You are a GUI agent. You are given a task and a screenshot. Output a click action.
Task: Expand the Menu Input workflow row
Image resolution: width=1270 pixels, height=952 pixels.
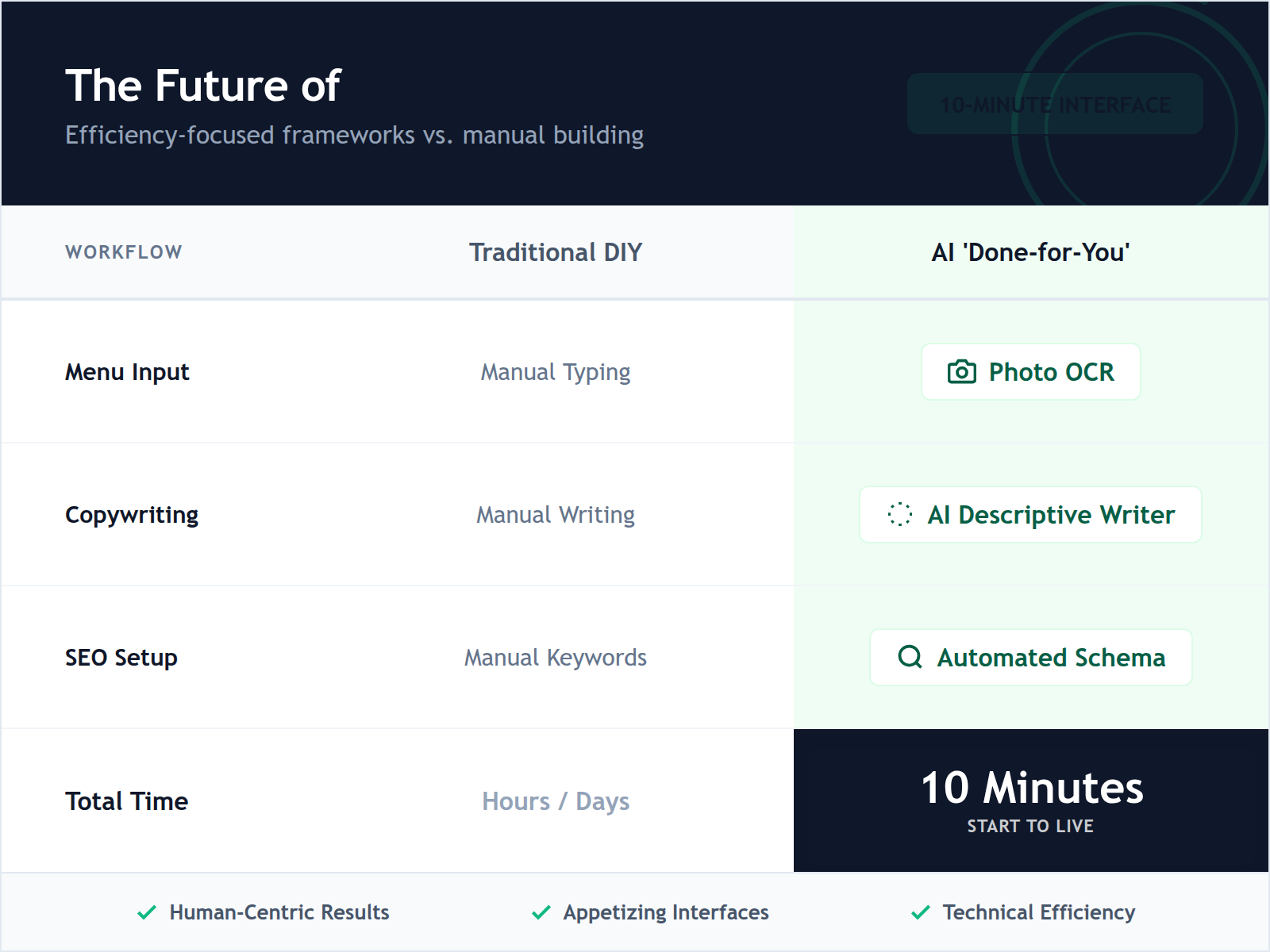pos(127,371)
